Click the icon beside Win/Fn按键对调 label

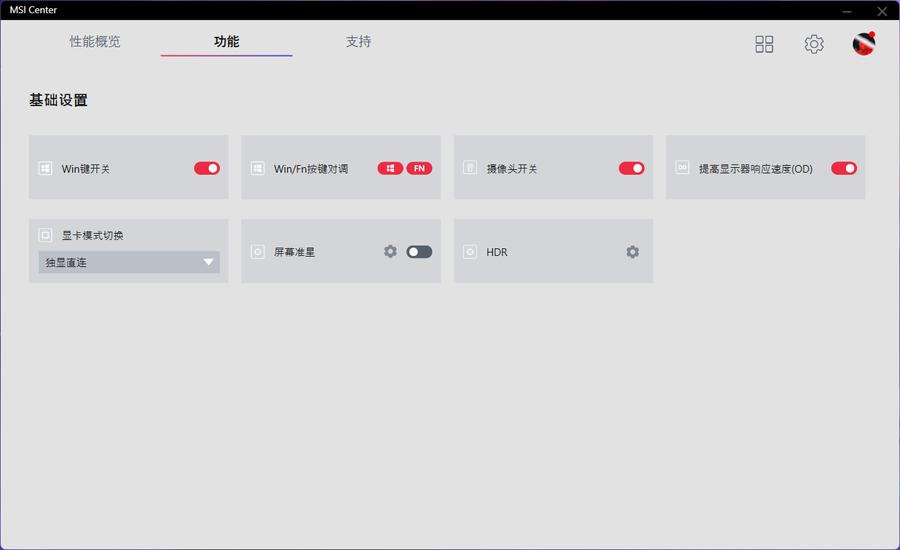pos(258,168)
